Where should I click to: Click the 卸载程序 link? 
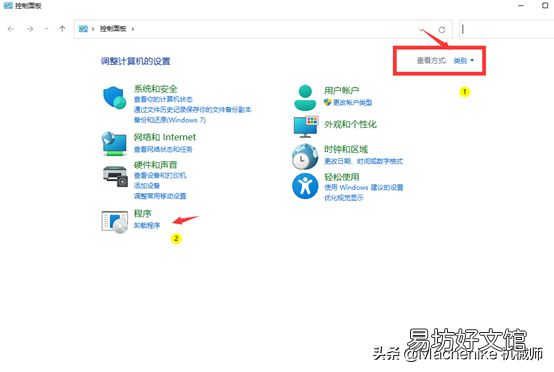pos(147,225)
